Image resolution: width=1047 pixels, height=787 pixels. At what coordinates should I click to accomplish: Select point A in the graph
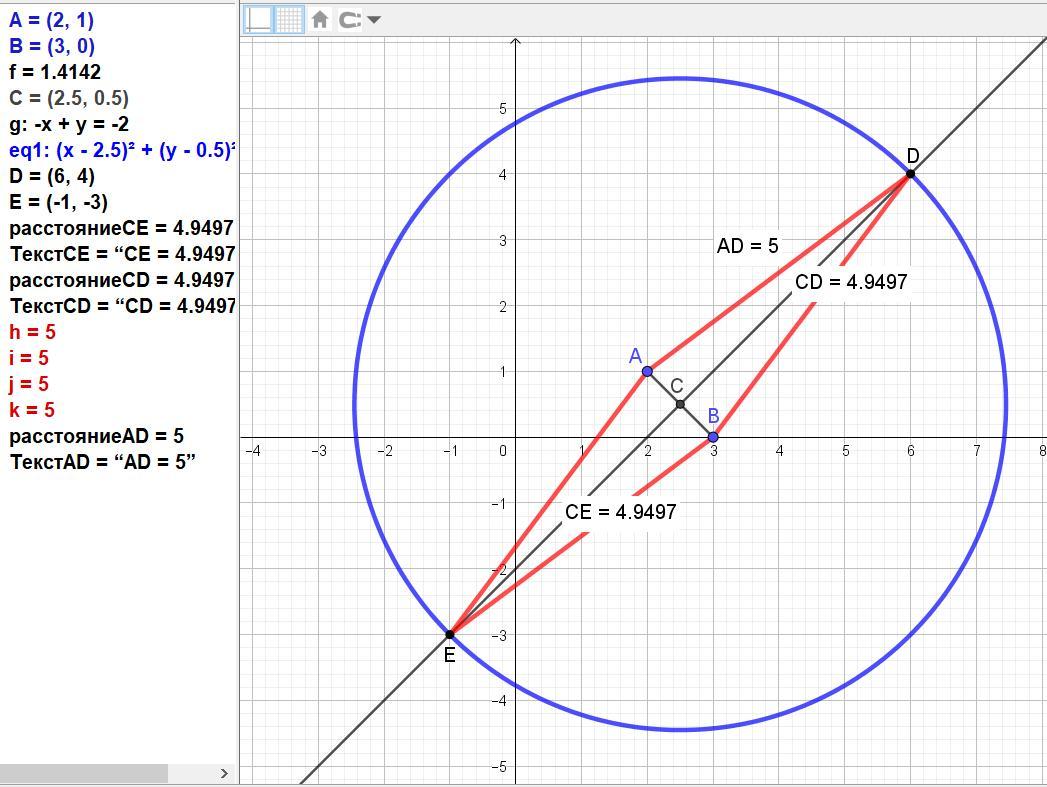coord(647,371)
